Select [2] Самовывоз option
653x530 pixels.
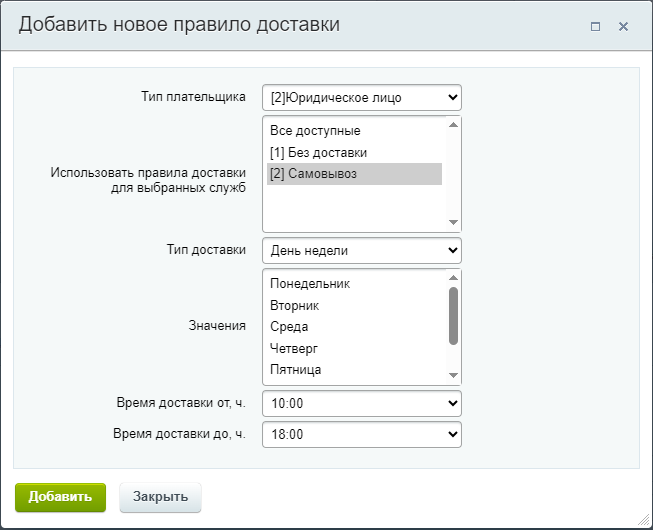[354, 174]
